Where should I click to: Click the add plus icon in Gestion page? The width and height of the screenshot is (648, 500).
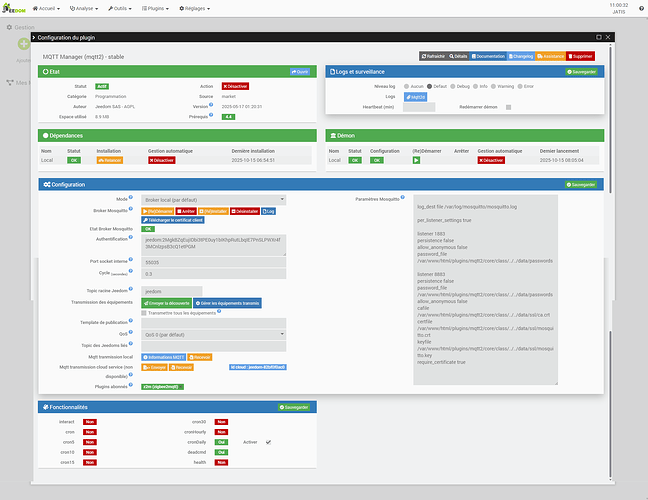pyautogui.click(x=24, y=43)
